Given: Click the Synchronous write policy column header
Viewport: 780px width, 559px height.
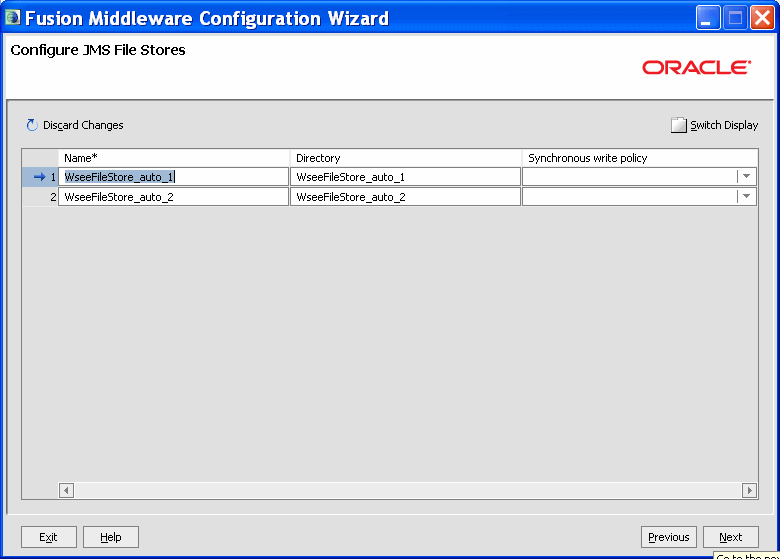Looking at the screenshot, I should click(x=640, y=158).
